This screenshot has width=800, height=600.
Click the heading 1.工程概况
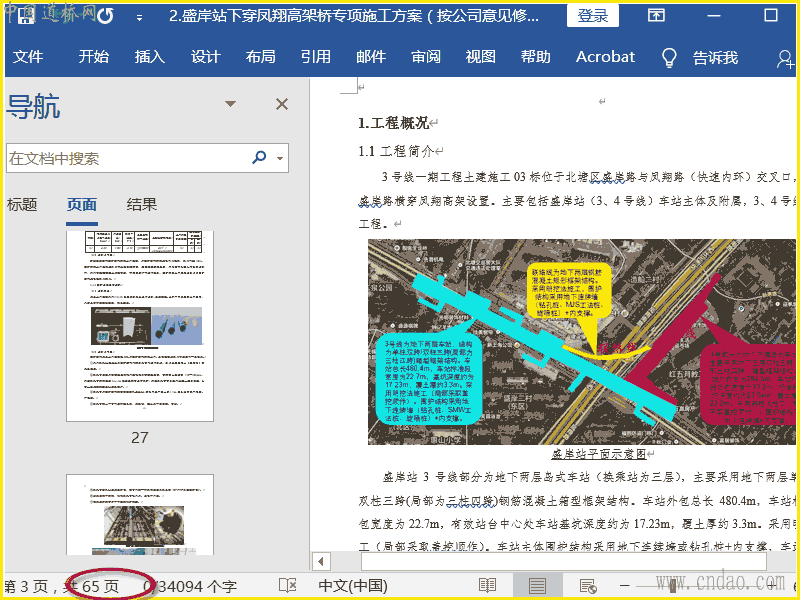click(393, 123)
